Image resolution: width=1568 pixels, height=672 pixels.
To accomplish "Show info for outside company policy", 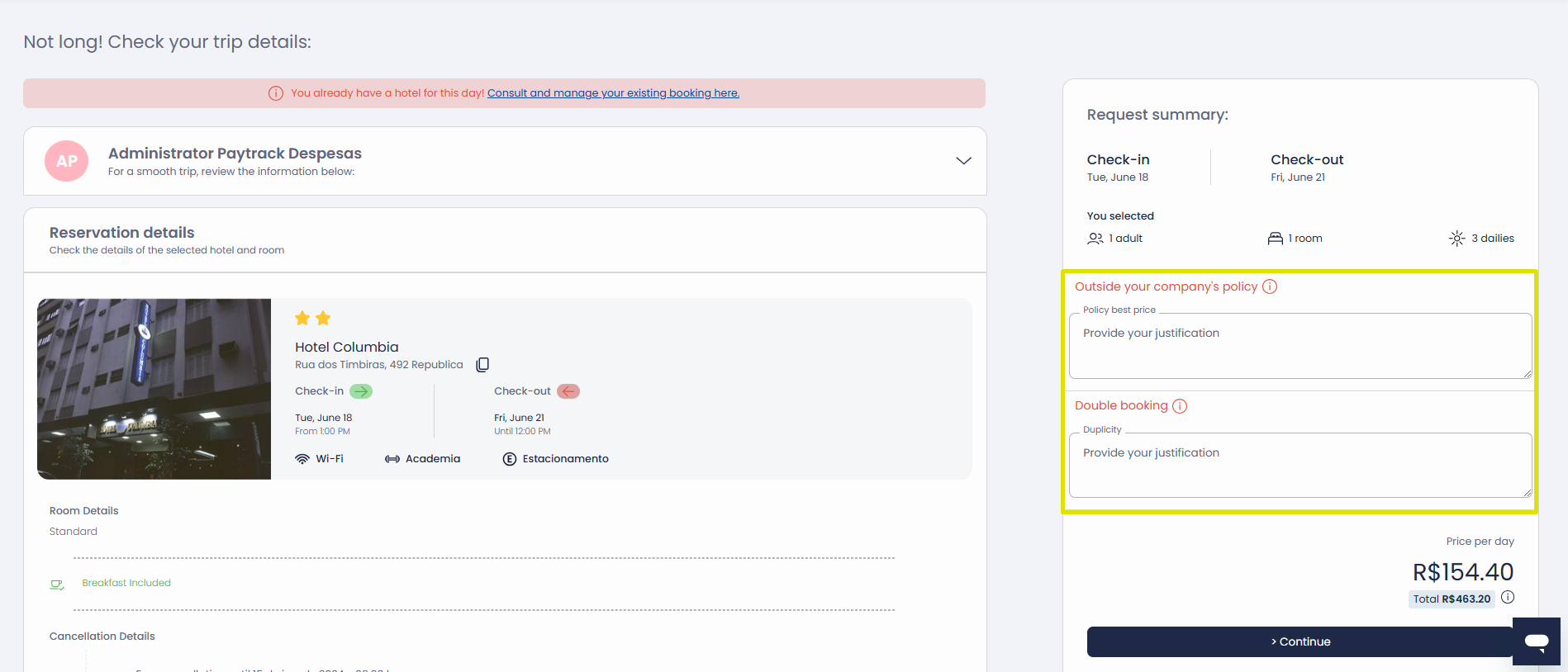I will [x=1270, y=286].
